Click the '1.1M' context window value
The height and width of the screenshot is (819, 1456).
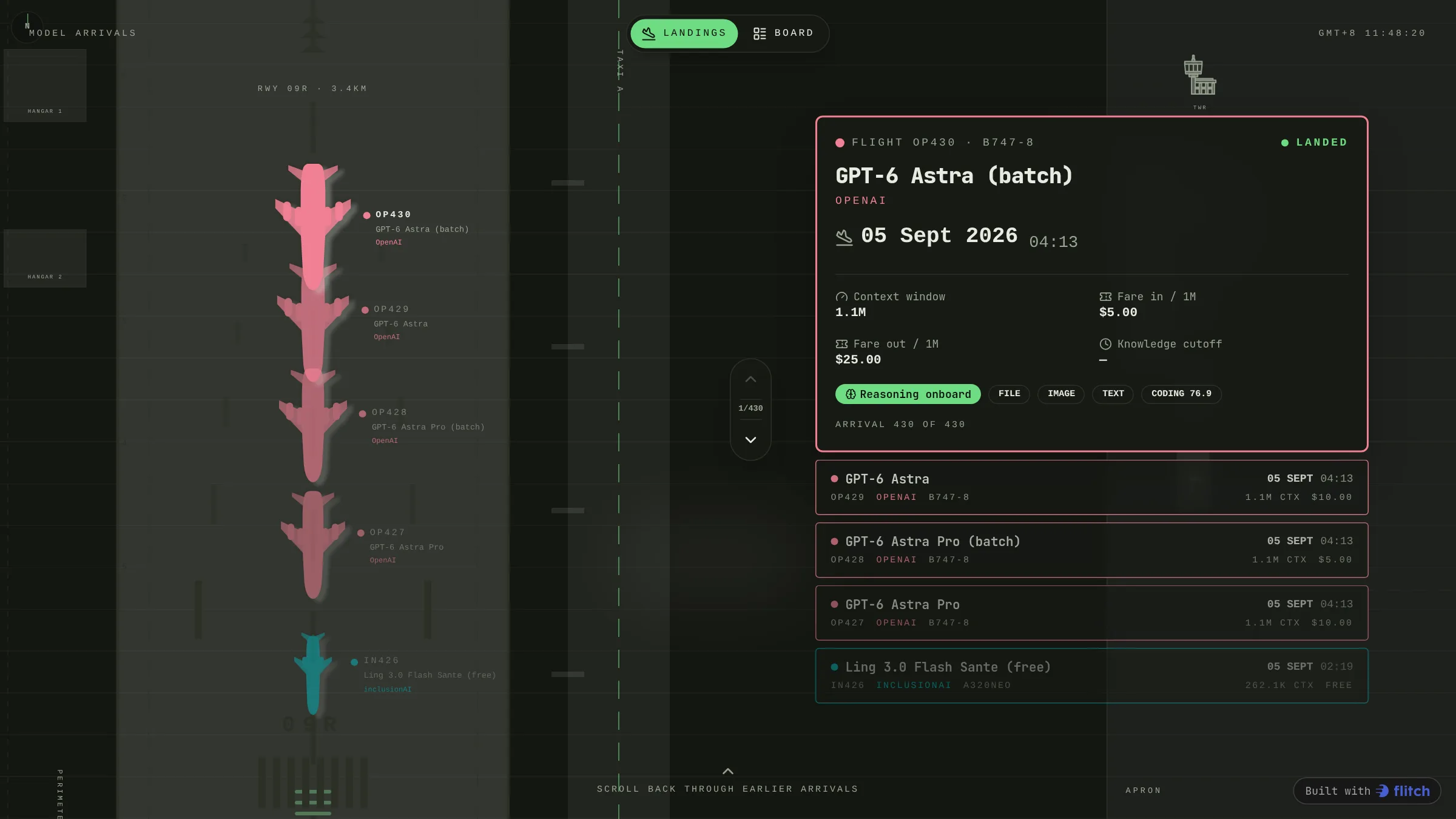click(x=851, y=312)
